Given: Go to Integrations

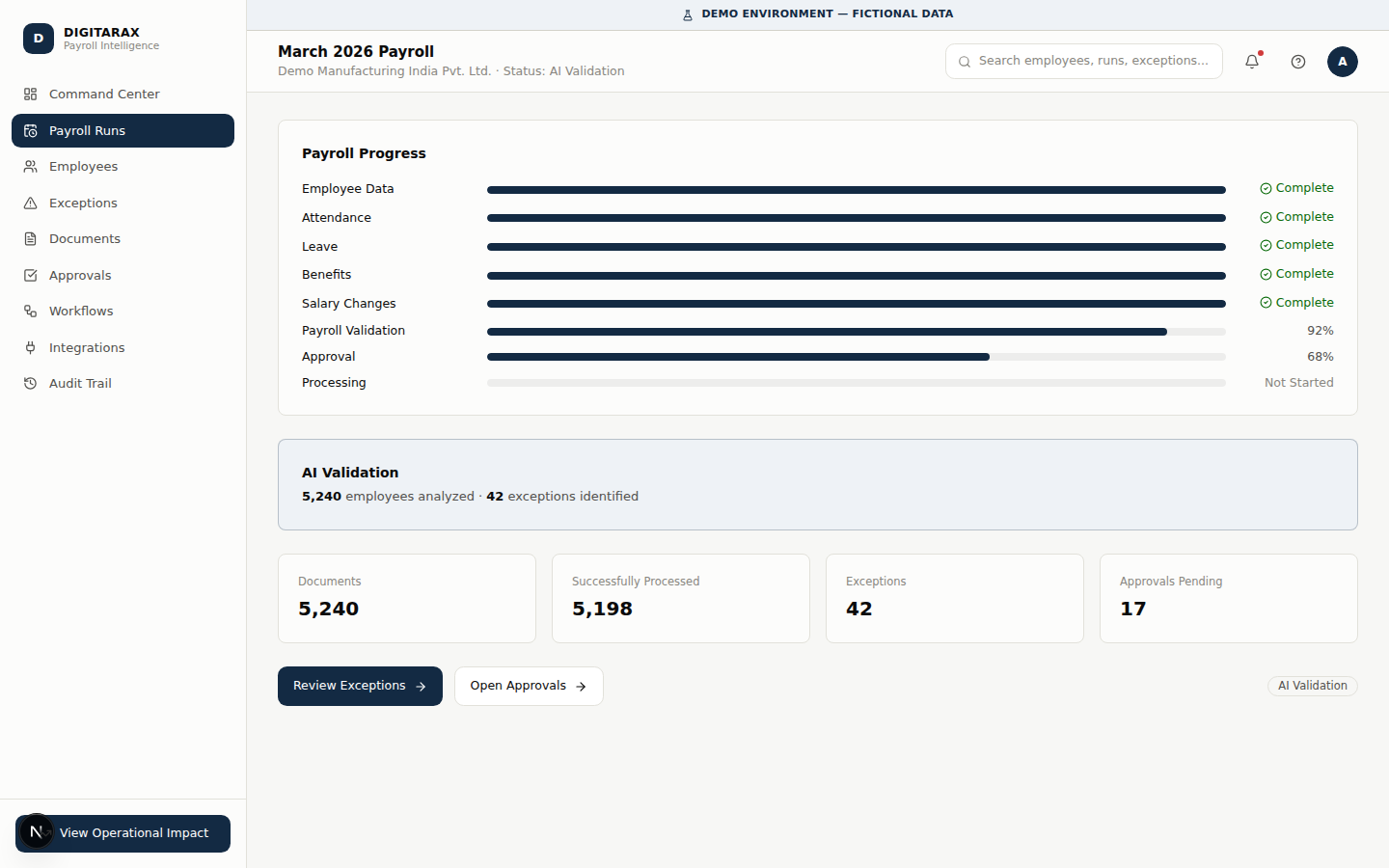Looking at the screenshot, I should click(123, 348).
